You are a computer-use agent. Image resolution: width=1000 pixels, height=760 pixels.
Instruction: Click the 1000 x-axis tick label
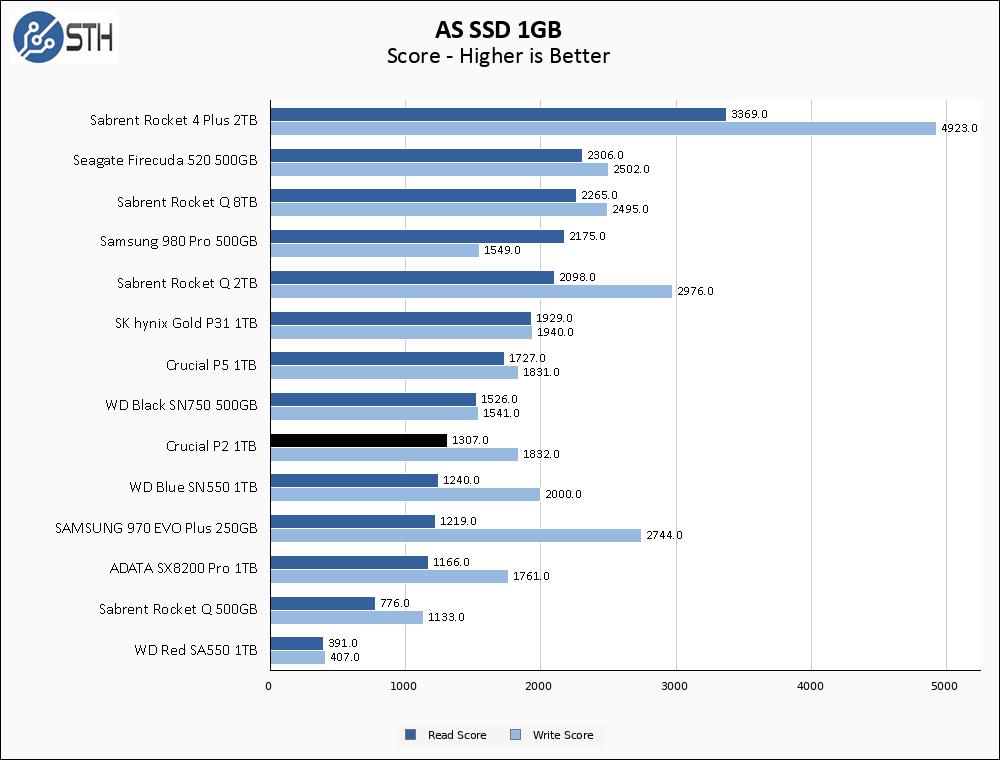click(403, 686)
